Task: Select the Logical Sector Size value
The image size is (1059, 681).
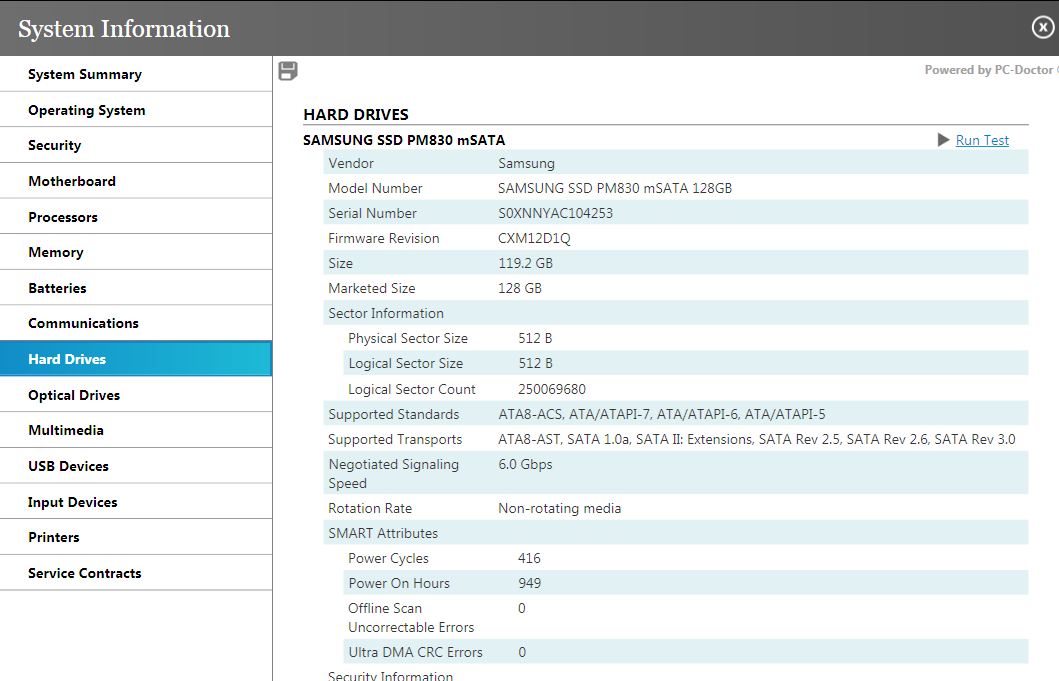Action: coord(535,363)
